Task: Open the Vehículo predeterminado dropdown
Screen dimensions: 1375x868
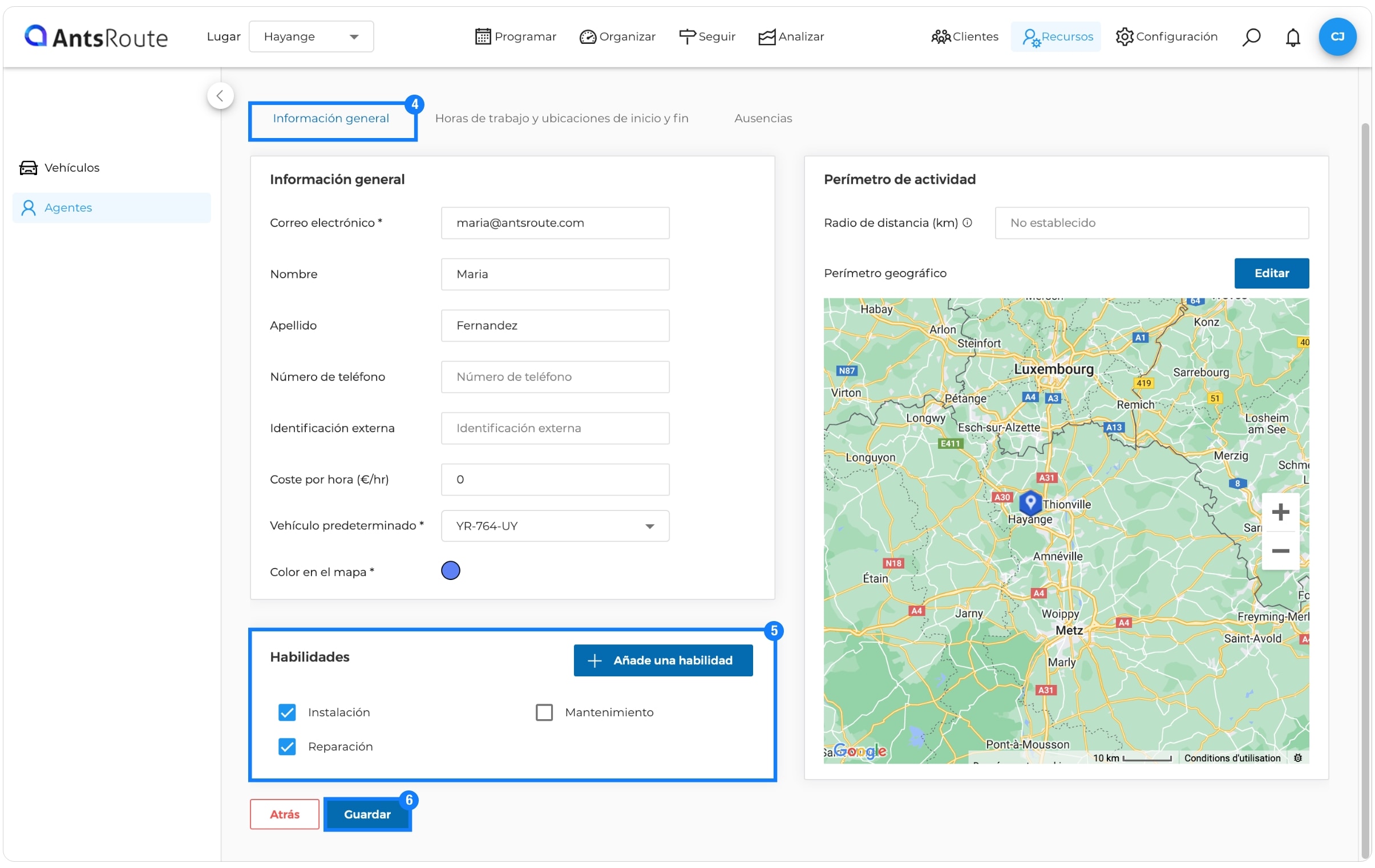Action: tap(555, 526)
